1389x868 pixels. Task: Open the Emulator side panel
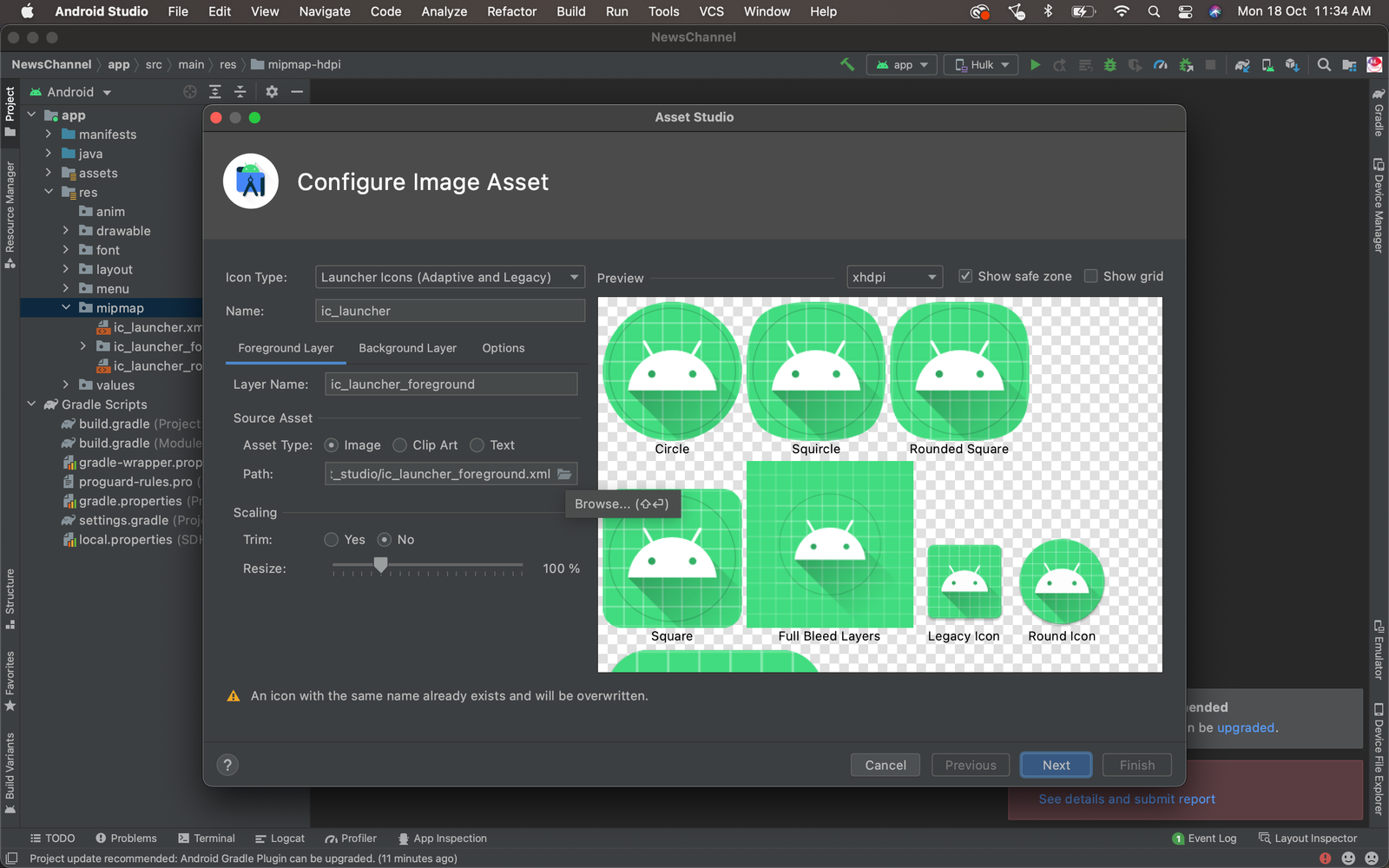pyautogui.click(x=1379, y=649)
